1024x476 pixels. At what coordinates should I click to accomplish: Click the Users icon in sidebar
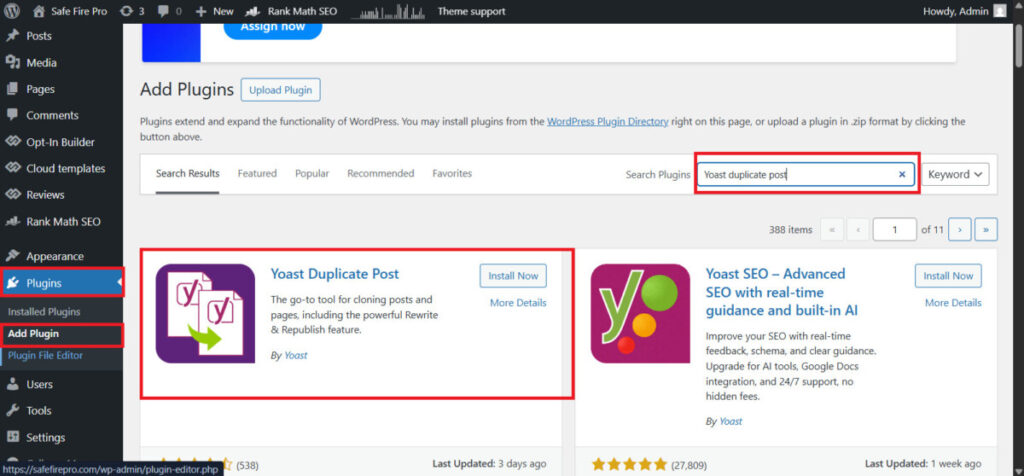click(x=12, y=385)
